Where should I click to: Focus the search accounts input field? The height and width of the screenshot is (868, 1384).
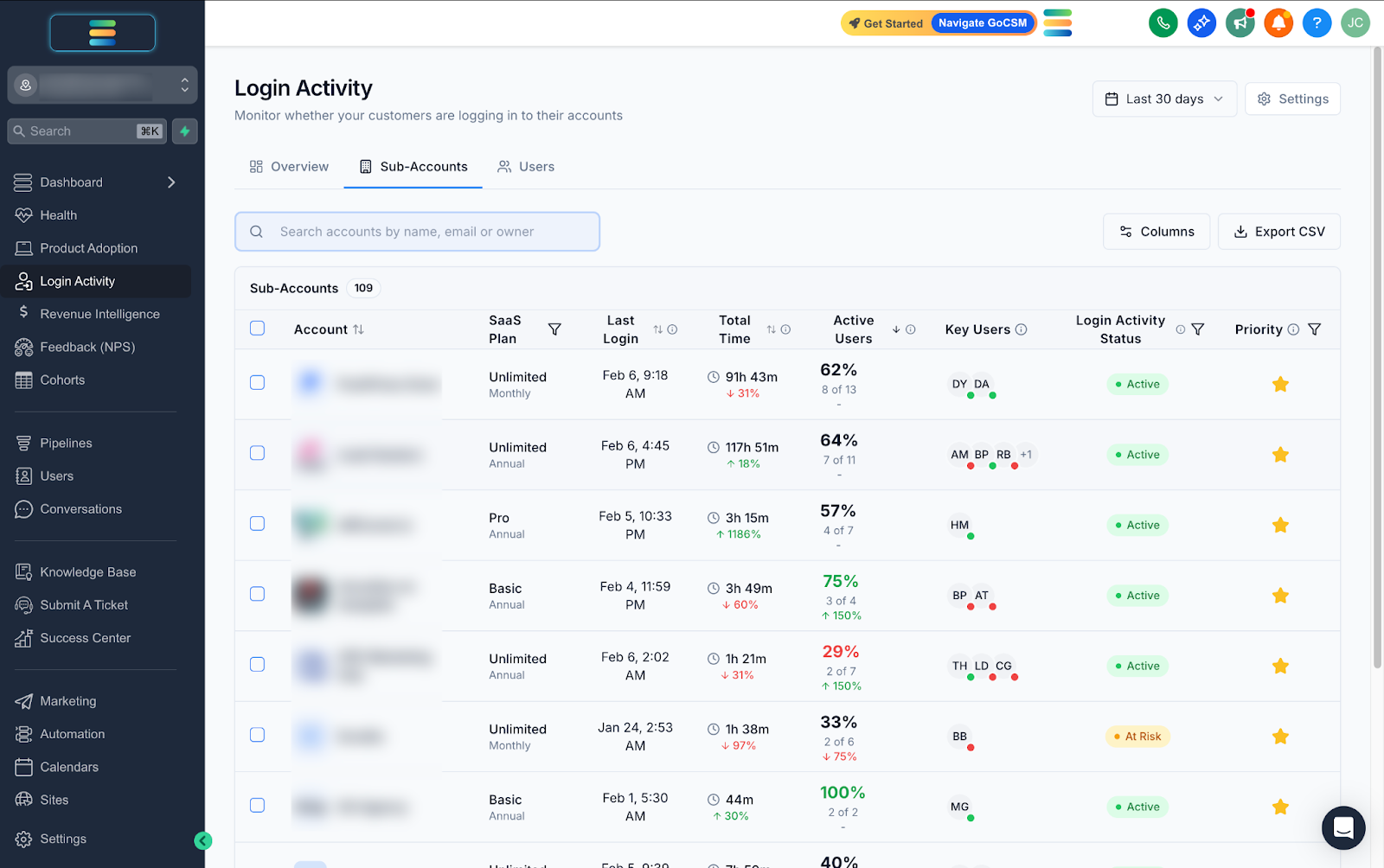tap(417, 232)
